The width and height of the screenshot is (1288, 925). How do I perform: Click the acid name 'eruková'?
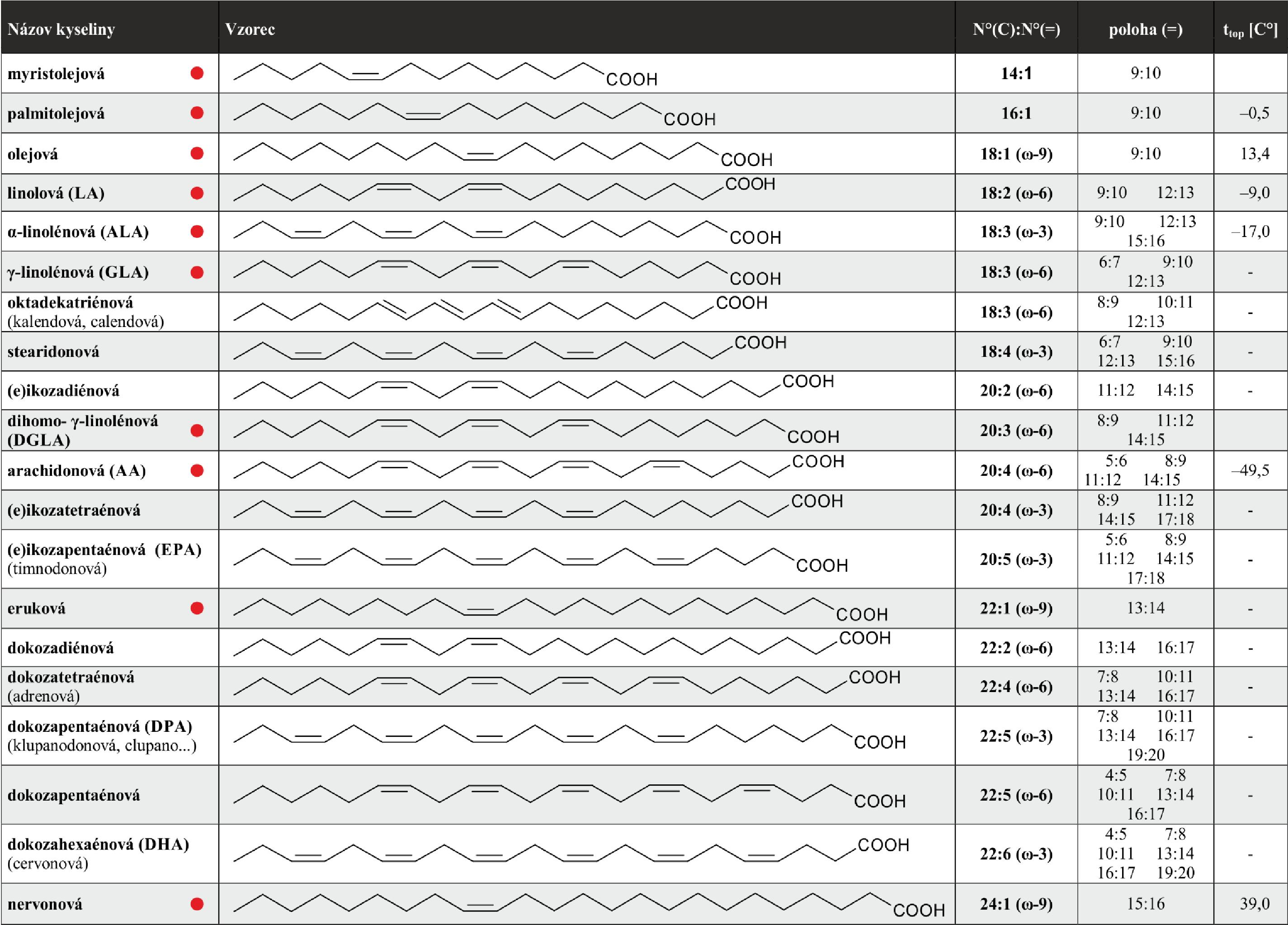36,608
